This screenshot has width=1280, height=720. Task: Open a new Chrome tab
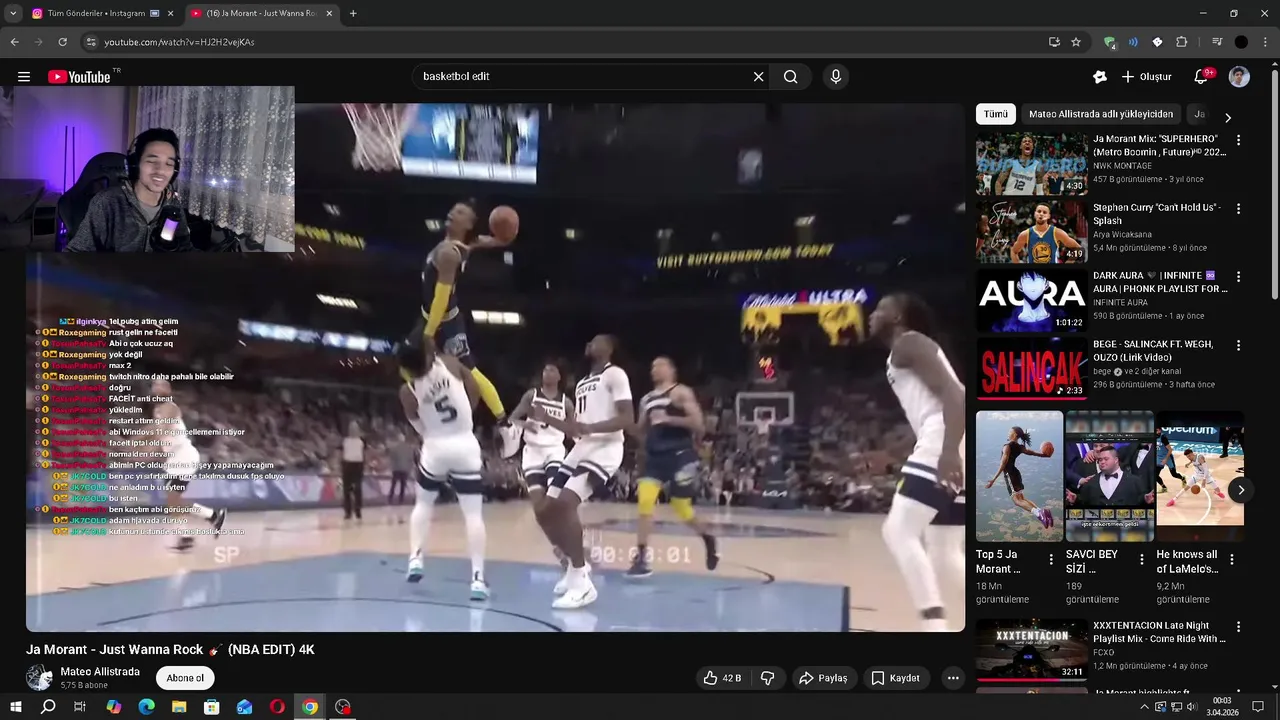[x=353, y=13]
